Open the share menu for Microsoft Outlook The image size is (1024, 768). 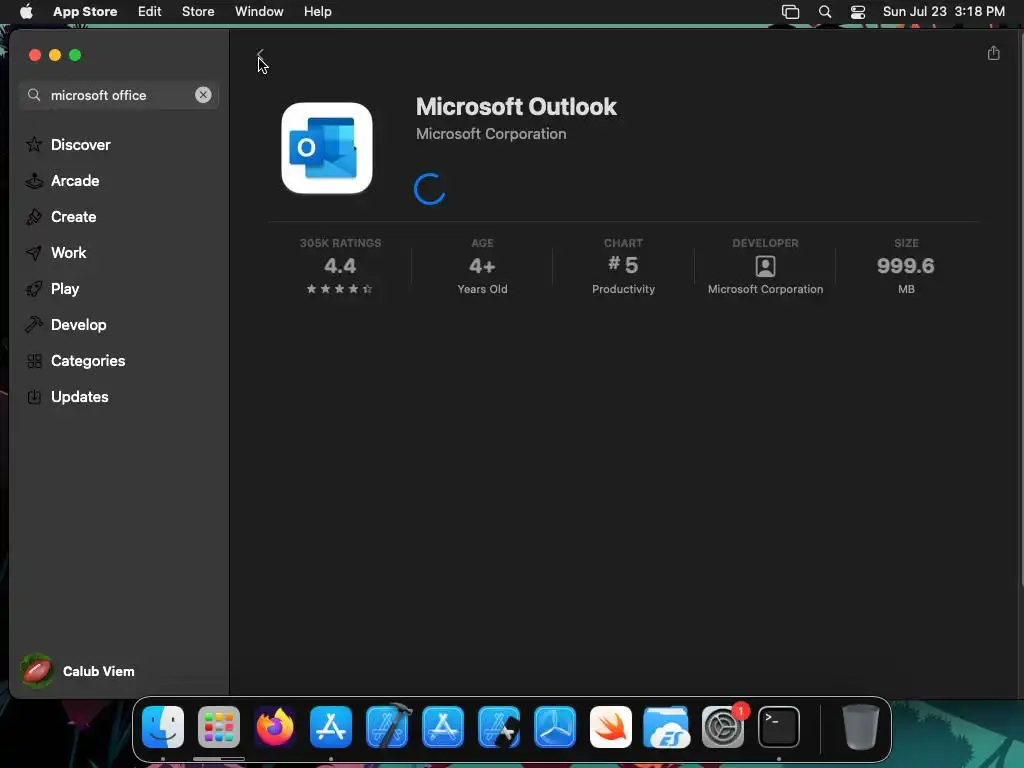pyautogui.click(x=993, y=53)
